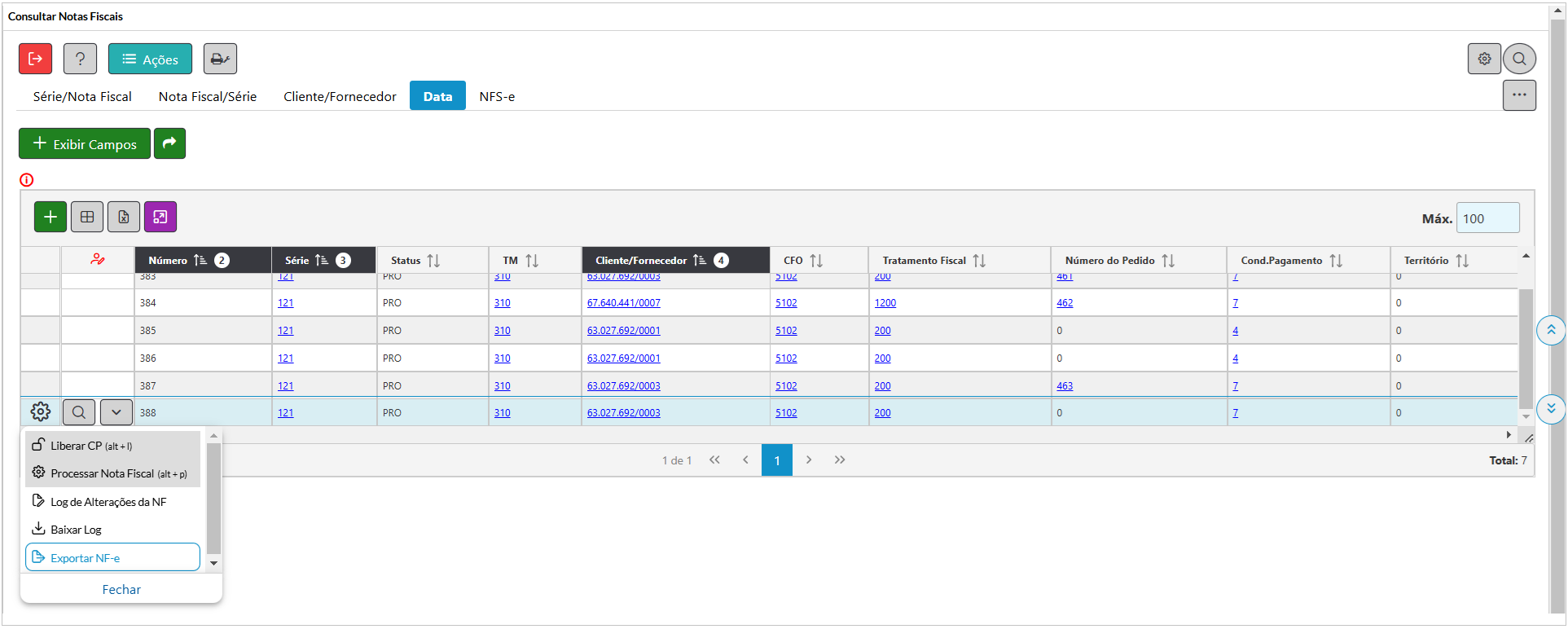Click the purple expand grid icon
Screen dimensions: 1568x629
pos(160,217)
